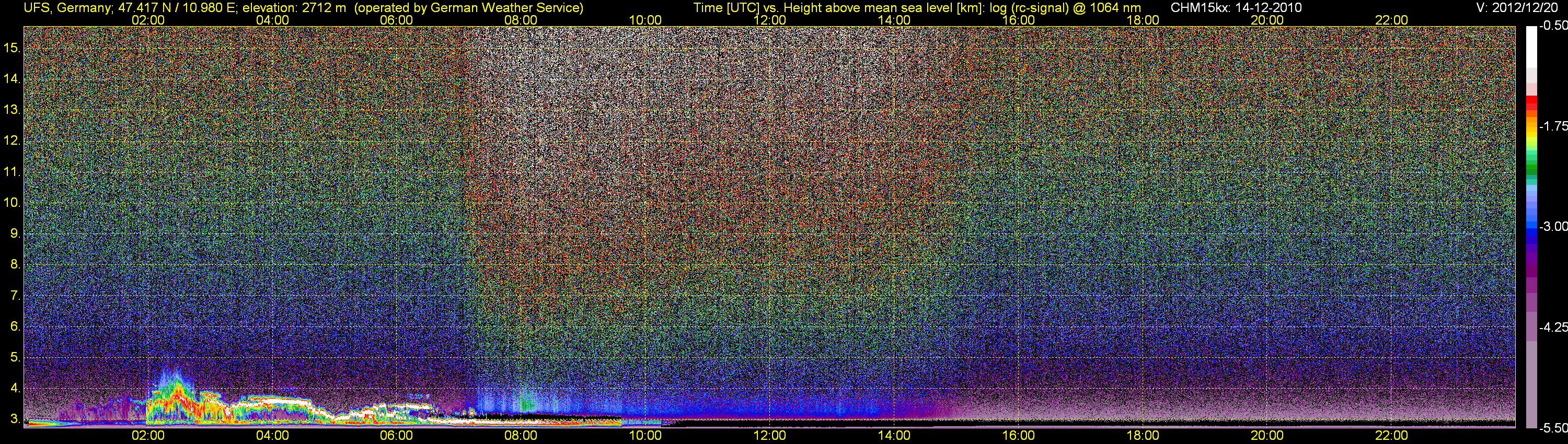
Task: Click the -3.00 color scale value
Action: pos(1553,226)
